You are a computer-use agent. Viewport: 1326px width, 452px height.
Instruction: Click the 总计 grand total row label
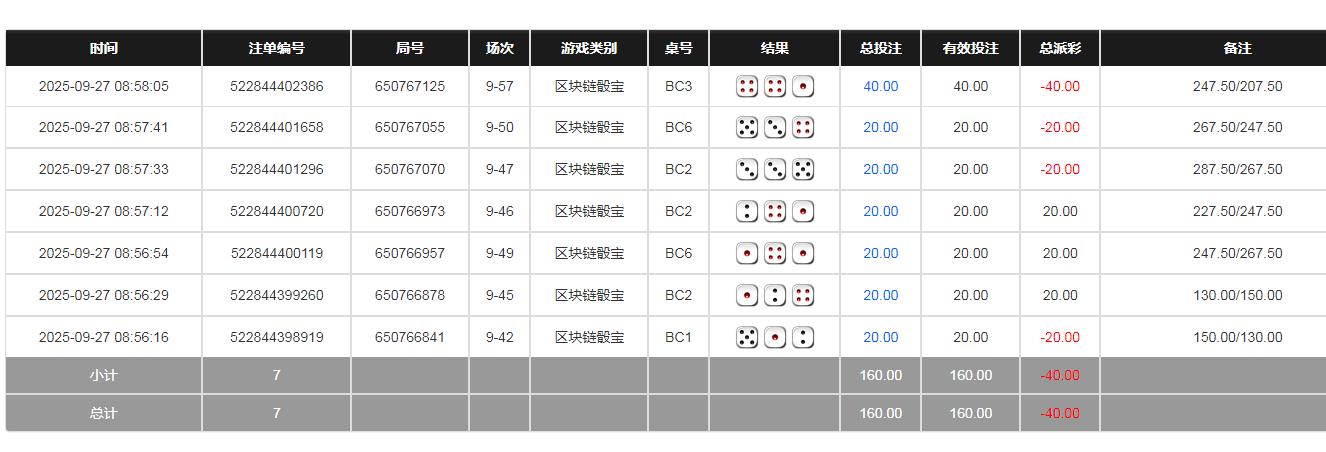103,413
